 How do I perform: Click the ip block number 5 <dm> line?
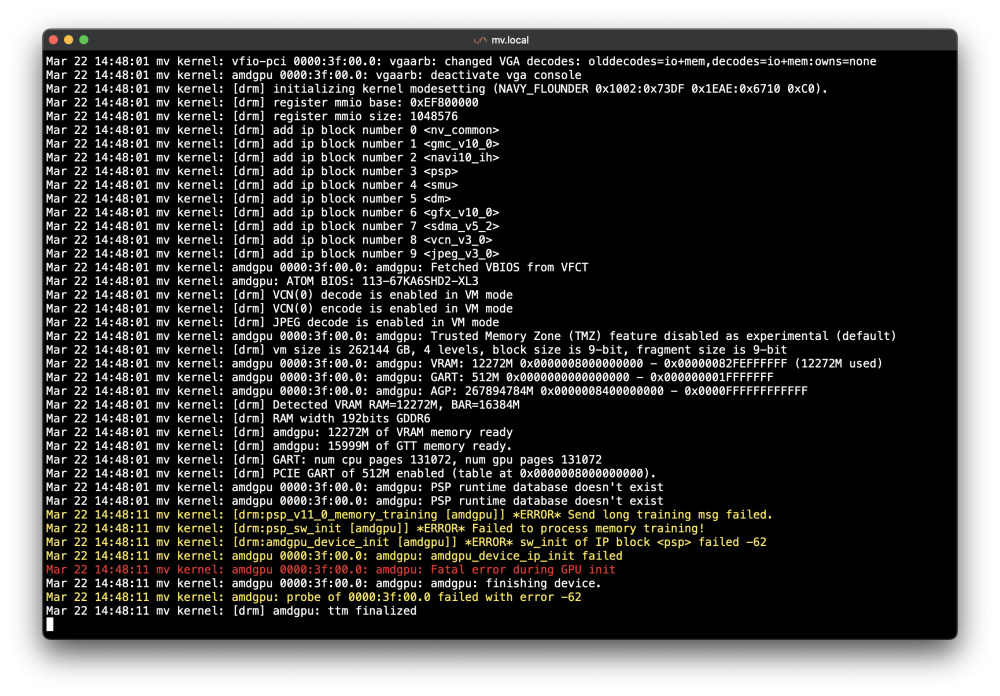249,198
